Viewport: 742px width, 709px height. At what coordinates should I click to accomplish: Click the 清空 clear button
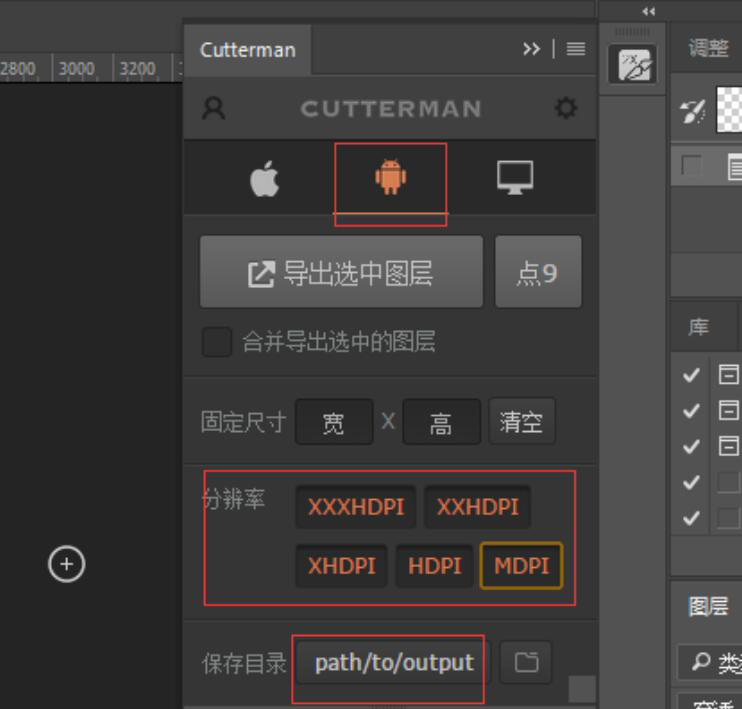pyautogui.click(x=521, y=421)
